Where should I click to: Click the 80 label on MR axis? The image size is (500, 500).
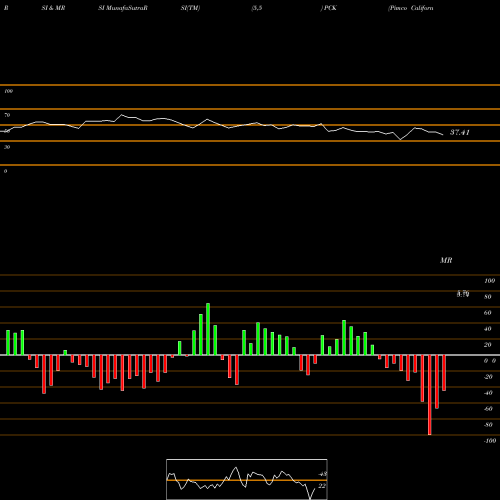(x=488, y=297)
